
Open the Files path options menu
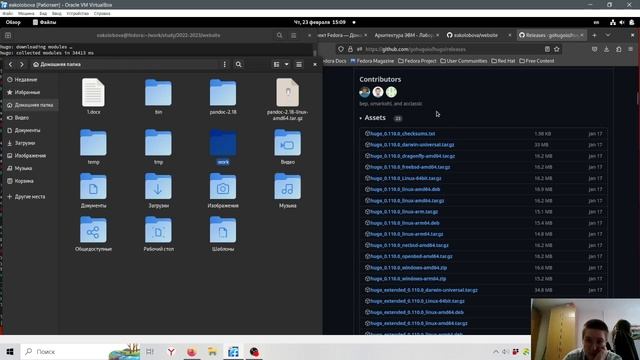224,64
